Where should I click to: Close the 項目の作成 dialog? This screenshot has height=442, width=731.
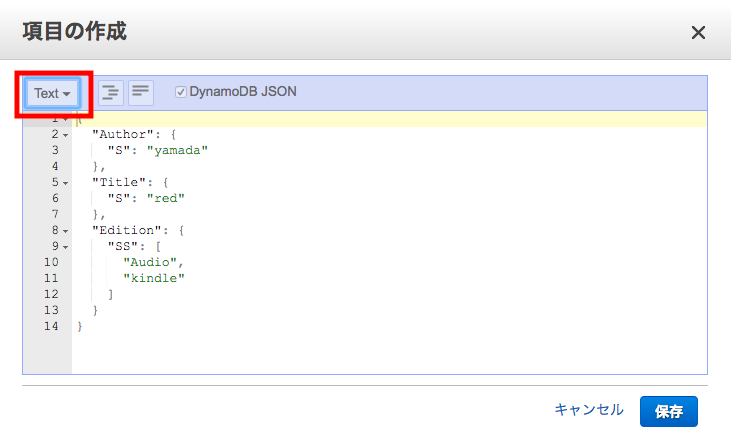pos(698,33)
